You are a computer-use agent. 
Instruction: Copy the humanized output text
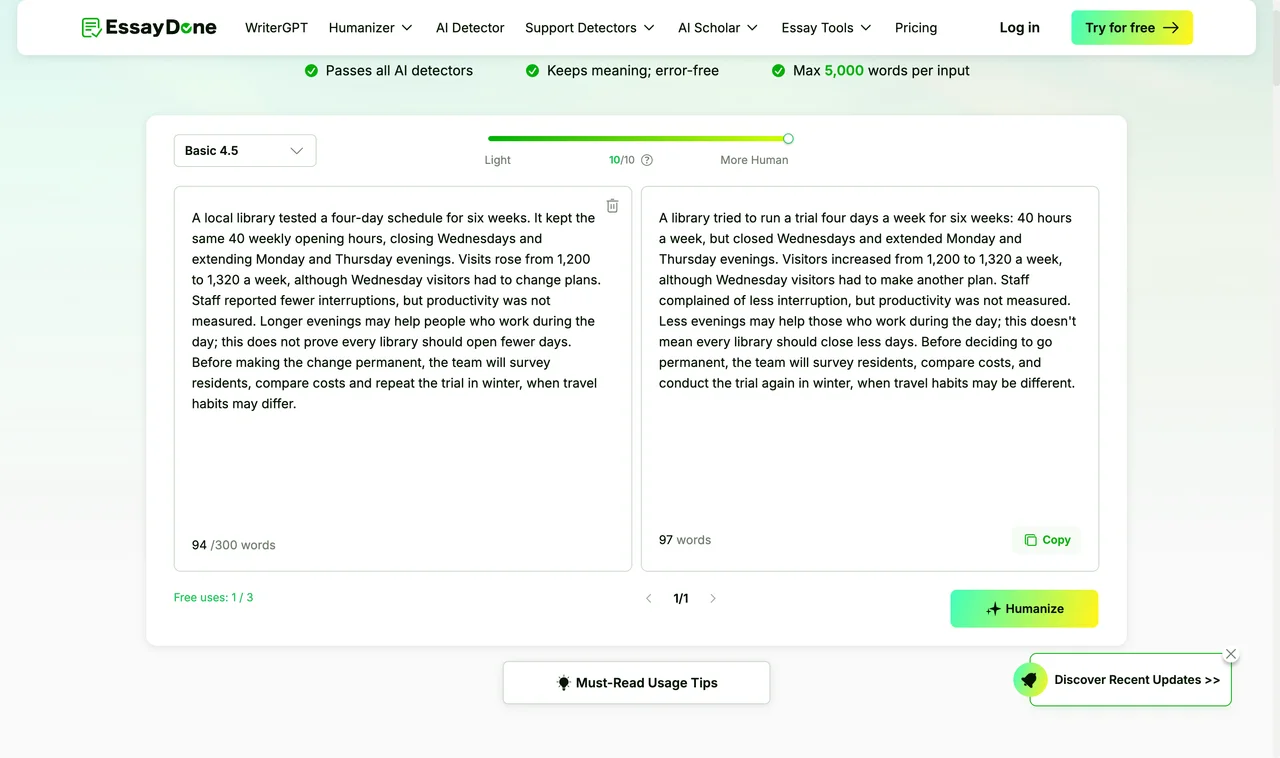(x=1047, y=540)
